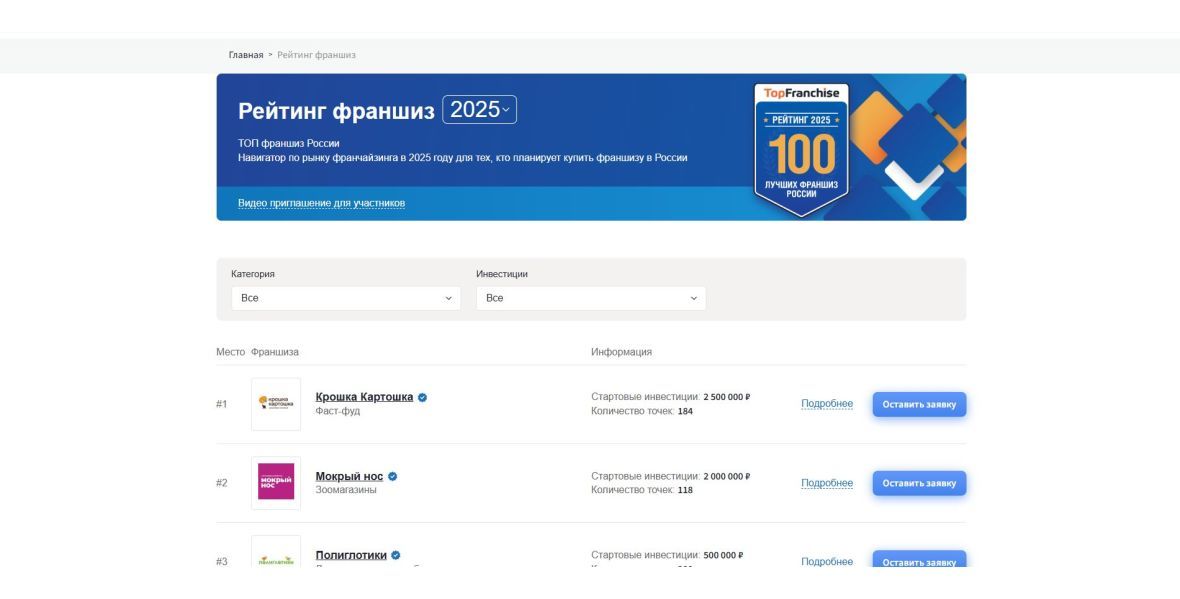Click the ТОП франшиз России subtitle

(289, 143)
